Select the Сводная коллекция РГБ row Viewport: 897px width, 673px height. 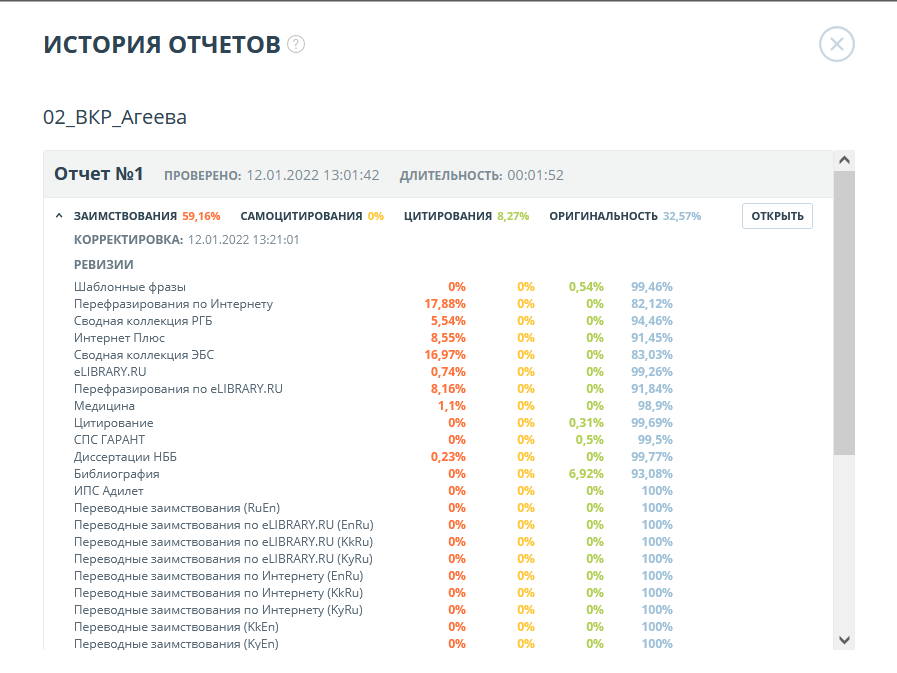tap(143, 321)
